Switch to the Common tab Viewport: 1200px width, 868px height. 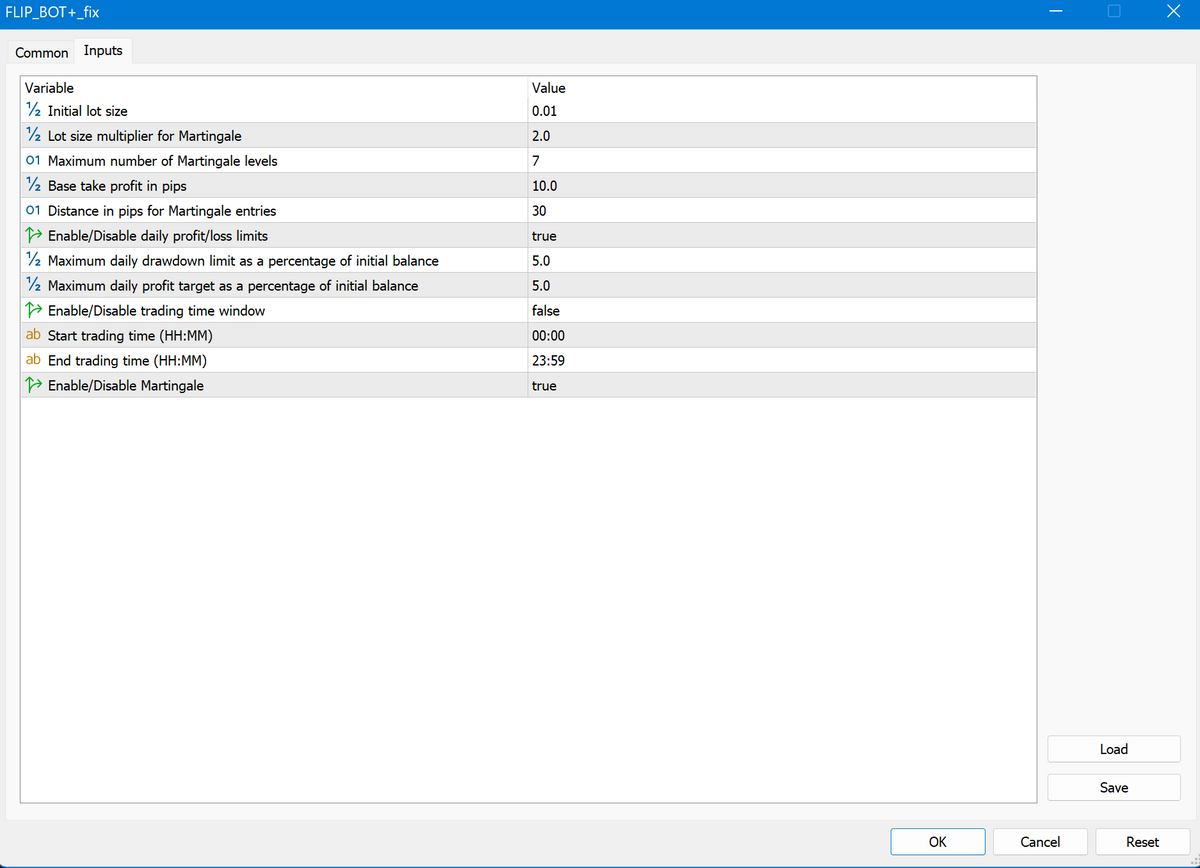pos(42,52)
